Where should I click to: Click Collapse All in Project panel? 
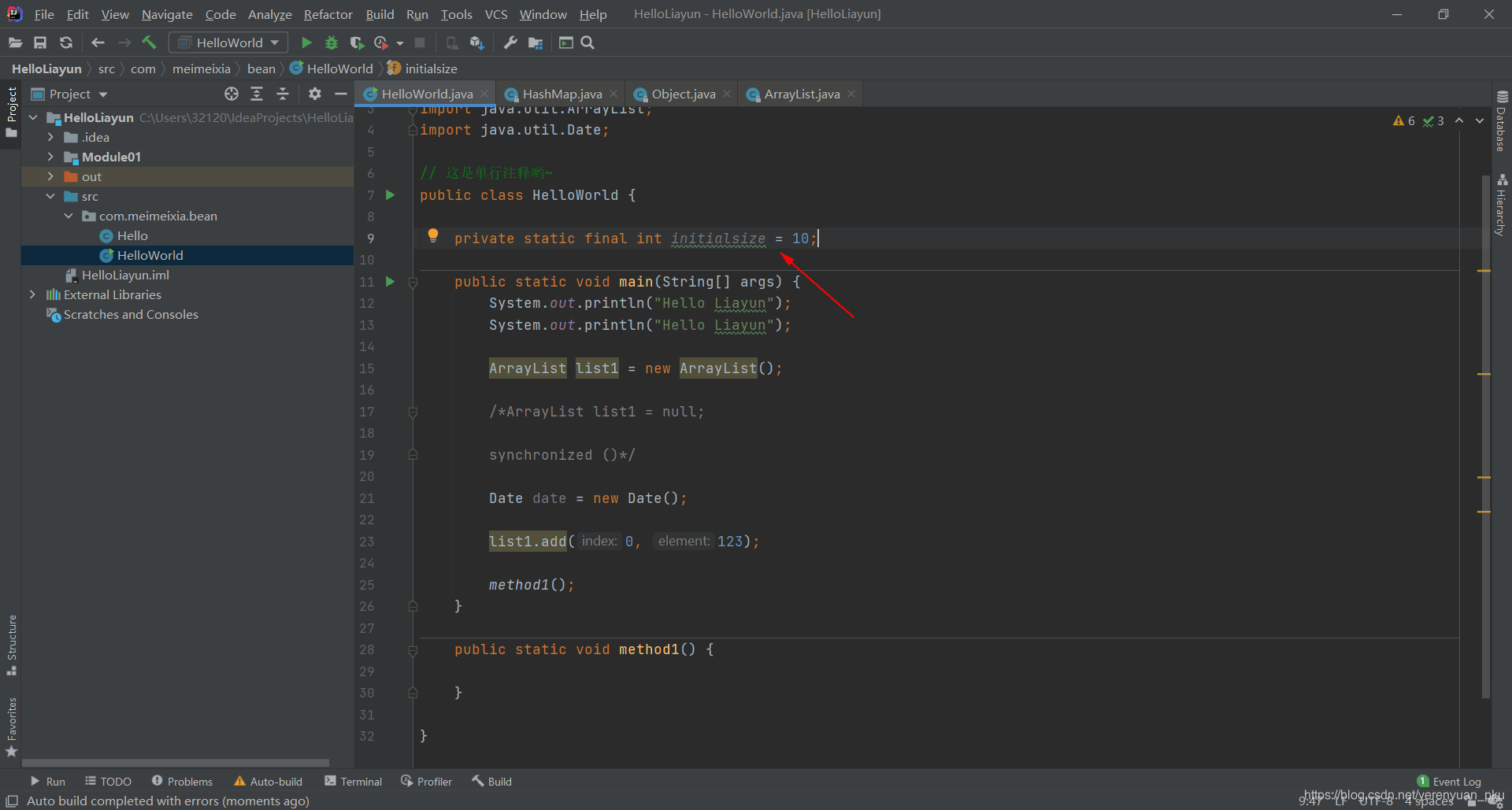click(x=283, y=94)
